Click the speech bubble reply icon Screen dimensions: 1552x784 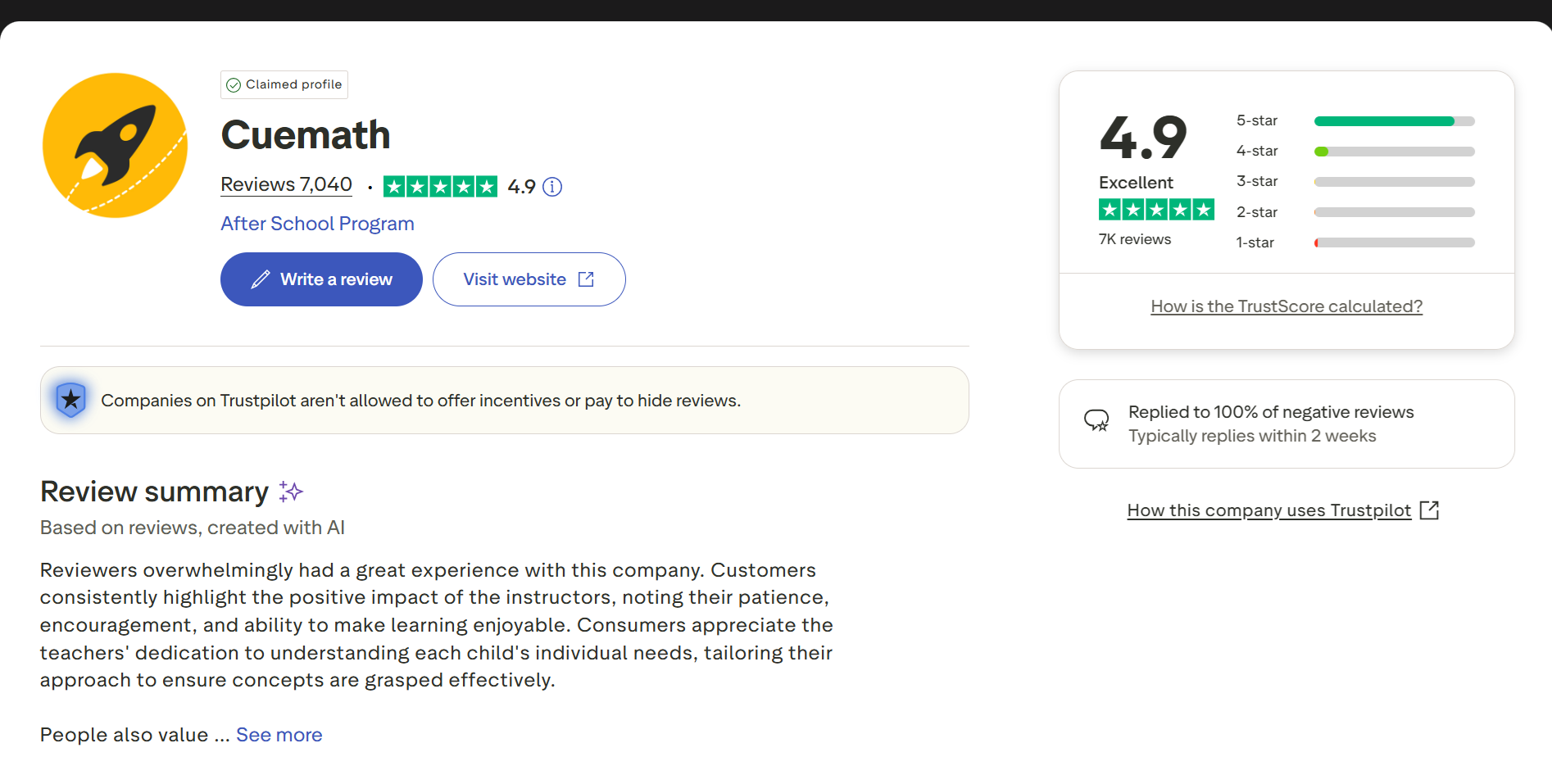[x=1096, y=421]
